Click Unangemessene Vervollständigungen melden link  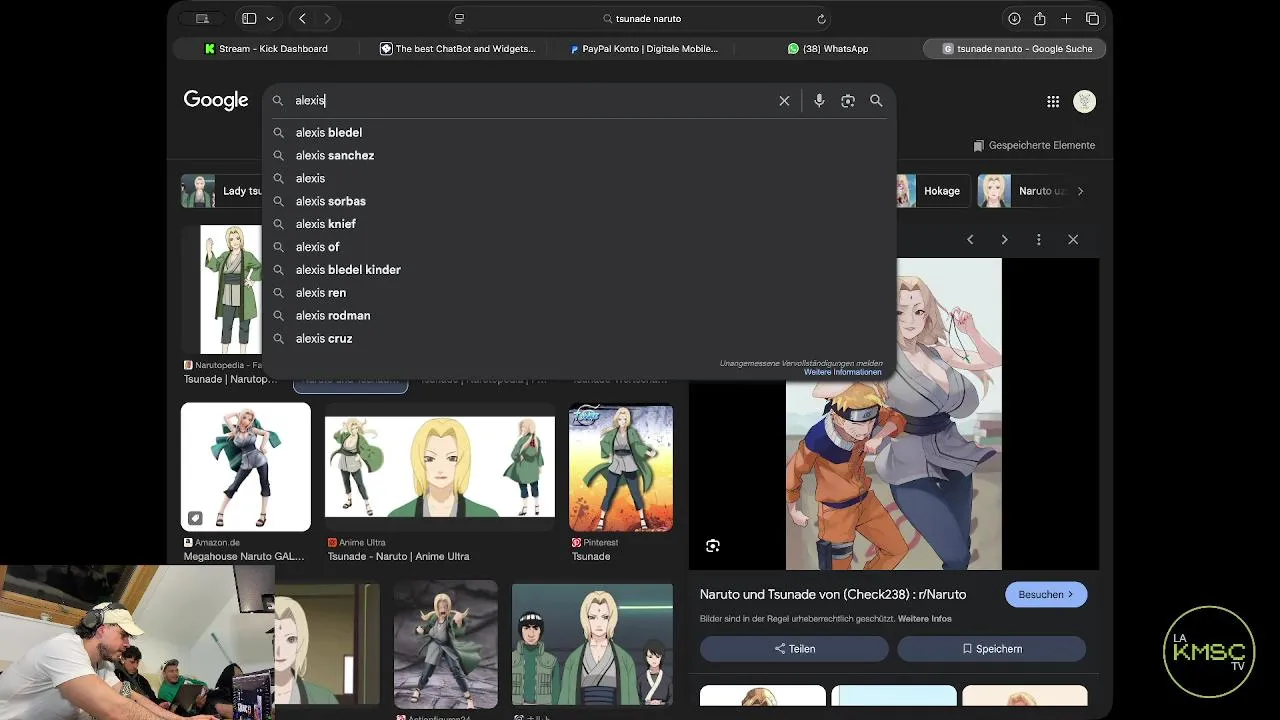pyautogui.click(x=801, y=363)
